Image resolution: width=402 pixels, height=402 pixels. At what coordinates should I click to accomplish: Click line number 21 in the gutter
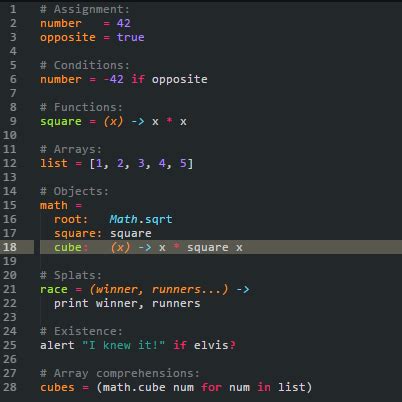point(9,289)
